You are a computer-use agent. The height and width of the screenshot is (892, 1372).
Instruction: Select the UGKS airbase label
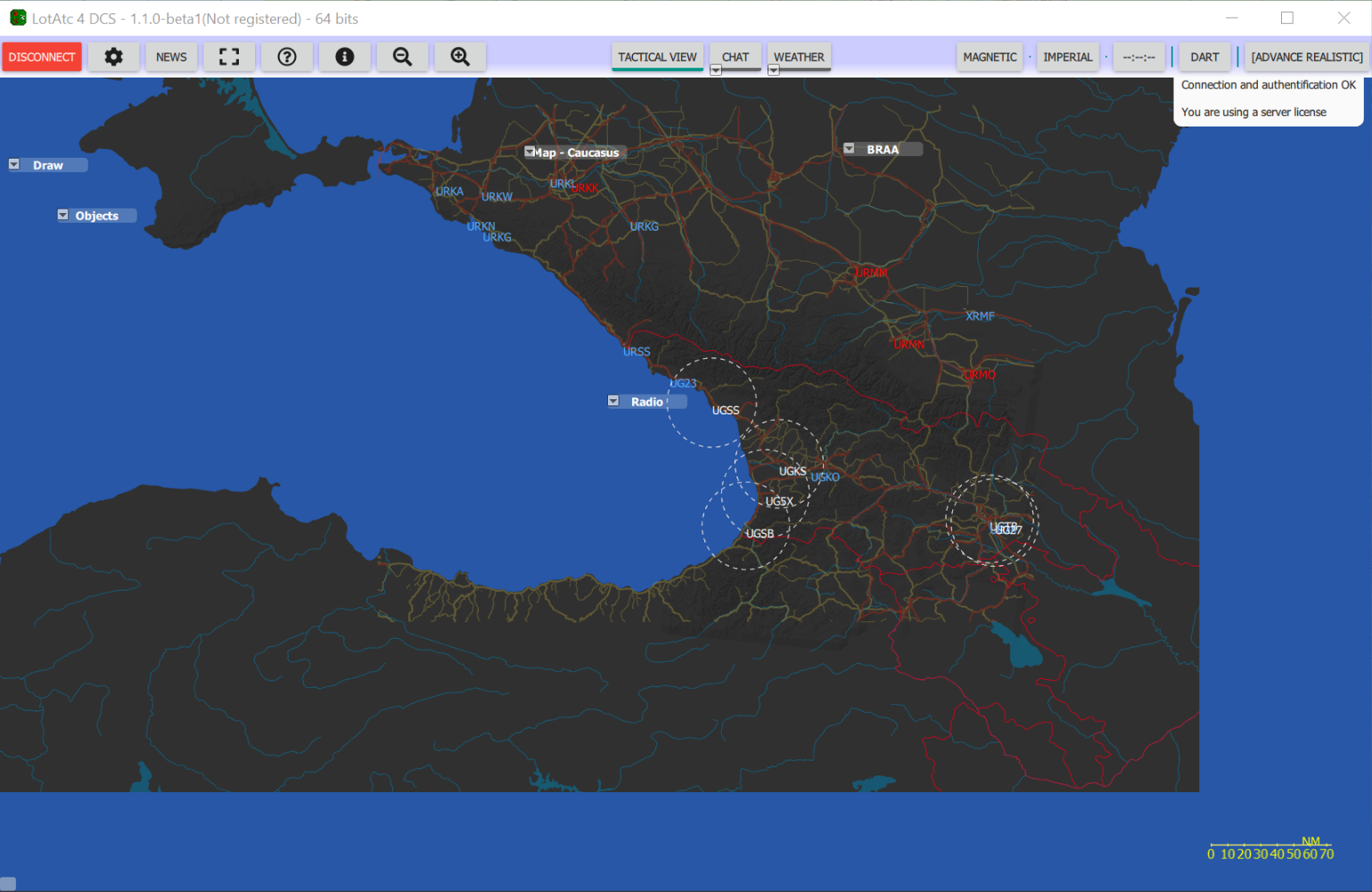click(793, 471)
